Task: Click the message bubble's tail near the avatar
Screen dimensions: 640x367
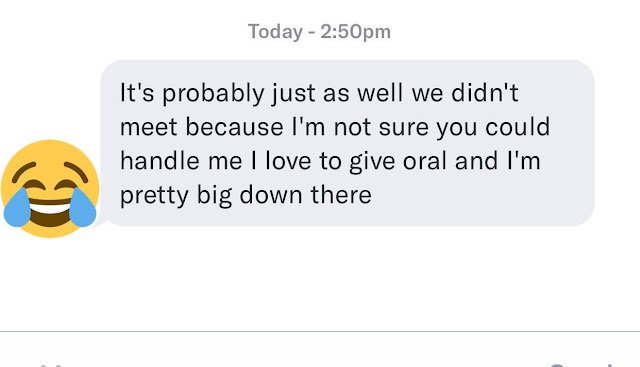Action: (101, 222)
